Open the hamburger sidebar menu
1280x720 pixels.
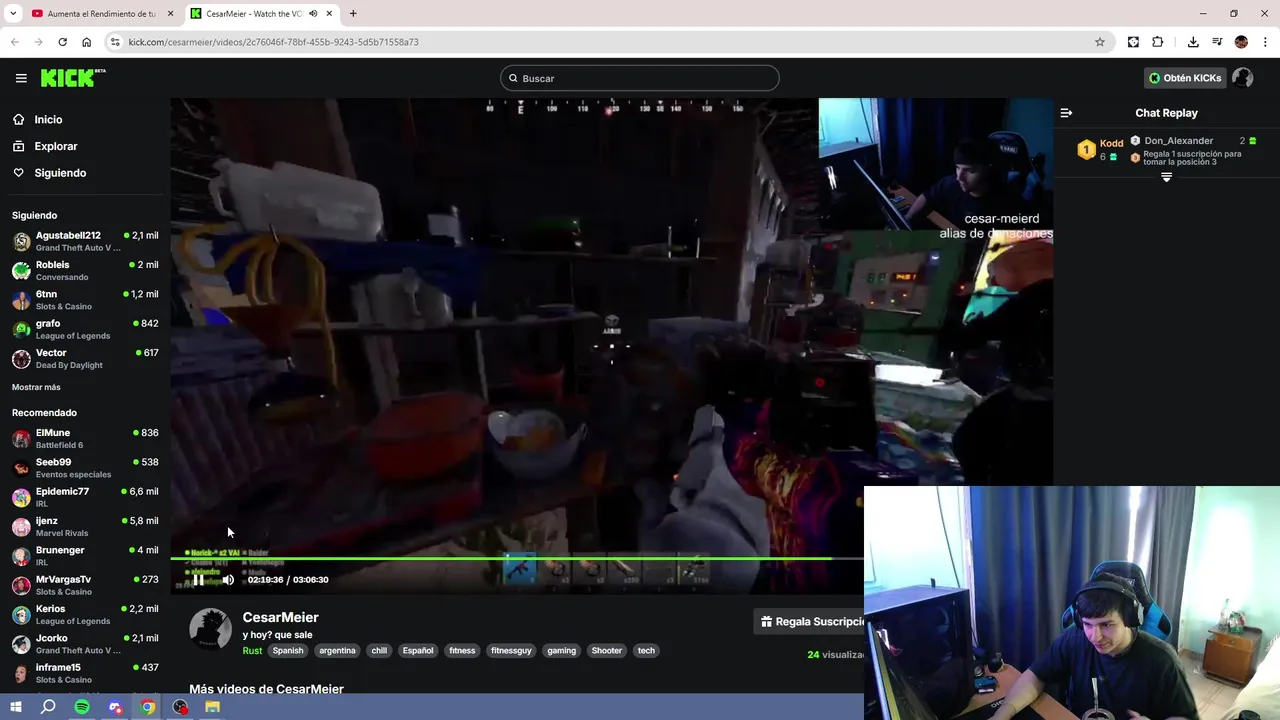point(21,78)
